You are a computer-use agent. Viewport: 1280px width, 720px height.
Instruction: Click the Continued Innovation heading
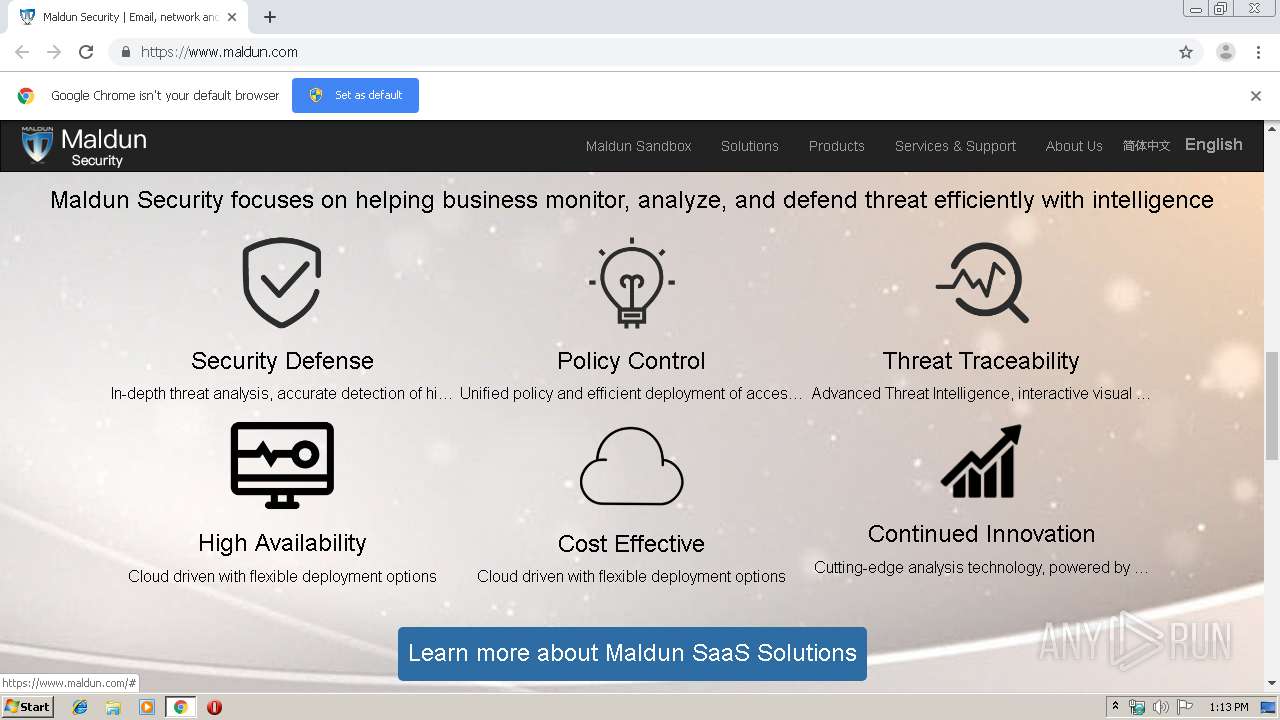click(x=981, y=534)
